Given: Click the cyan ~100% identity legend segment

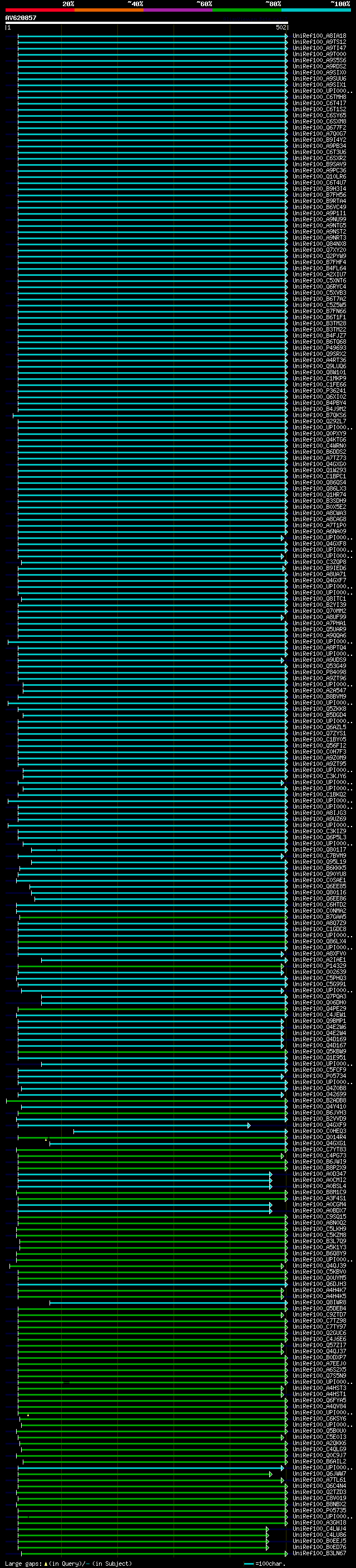Looking at the screenshot, I should click(316, 10).
